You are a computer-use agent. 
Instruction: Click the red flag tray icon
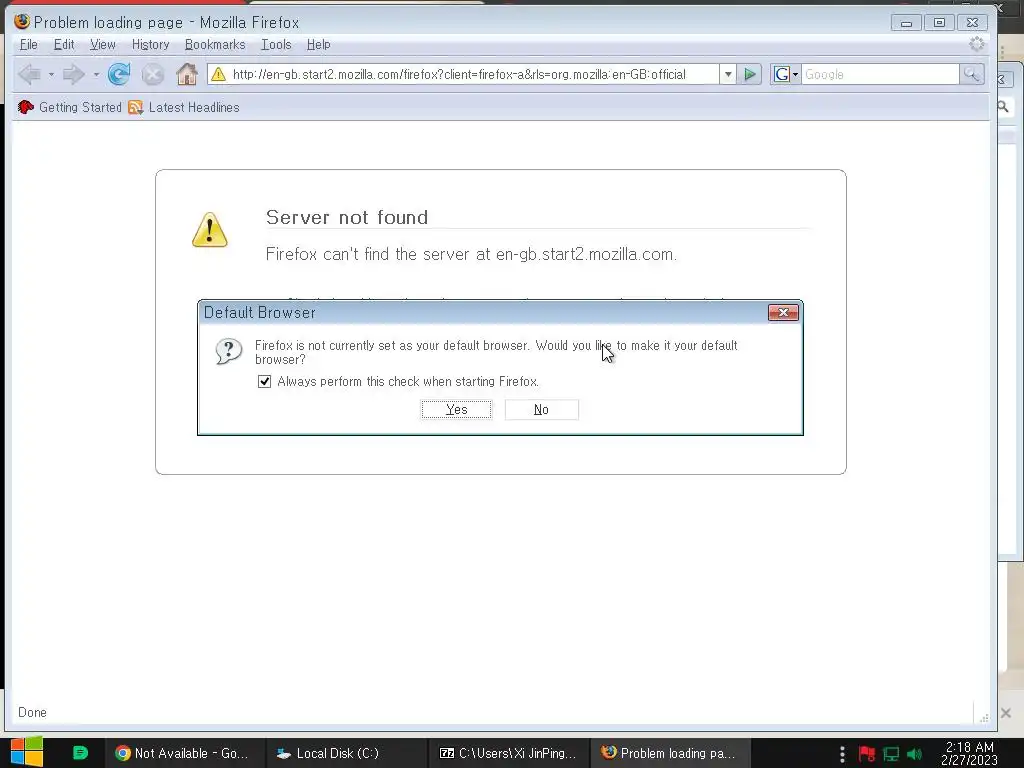[867, 754]
